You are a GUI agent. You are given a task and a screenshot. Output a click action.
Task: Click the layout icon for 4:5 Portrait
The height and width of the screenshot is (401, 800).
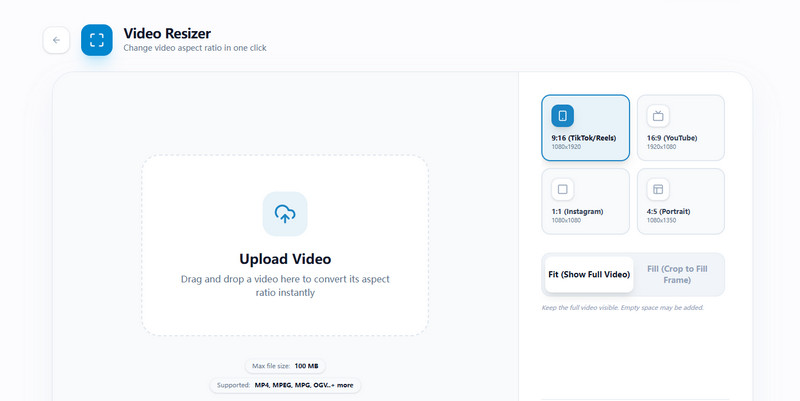tap(658, 189)
